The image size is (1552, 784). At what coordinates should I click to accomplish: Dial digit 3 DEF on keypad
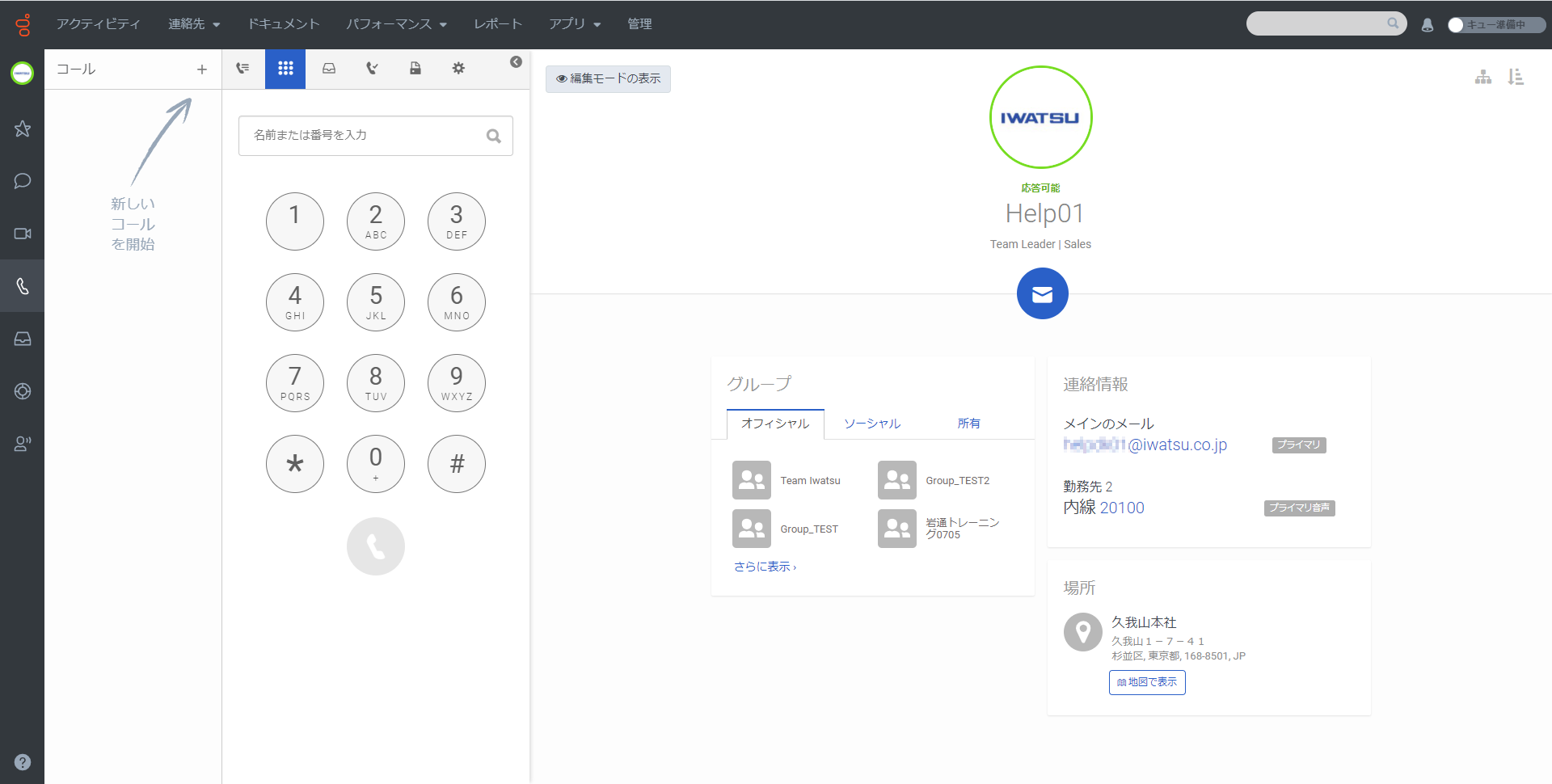click(x=457, y=221)
